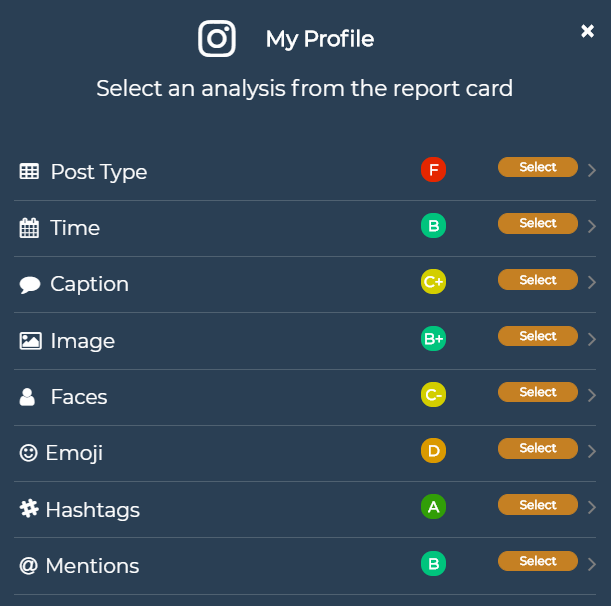The height and width of the screenshot is (606, 611).
Task: Close the My Profile report dialog
Action: (588, 31)
